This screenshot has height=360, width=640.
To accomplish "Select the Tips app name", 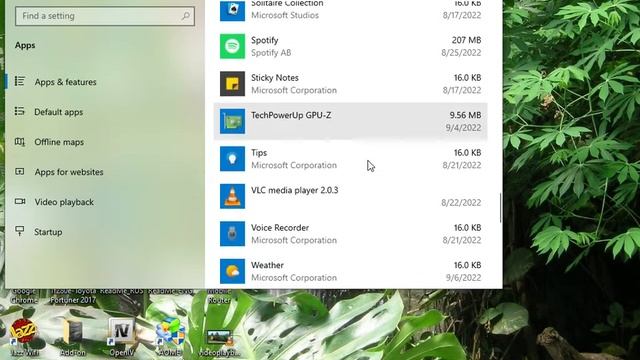I will [x=259, y=153].
